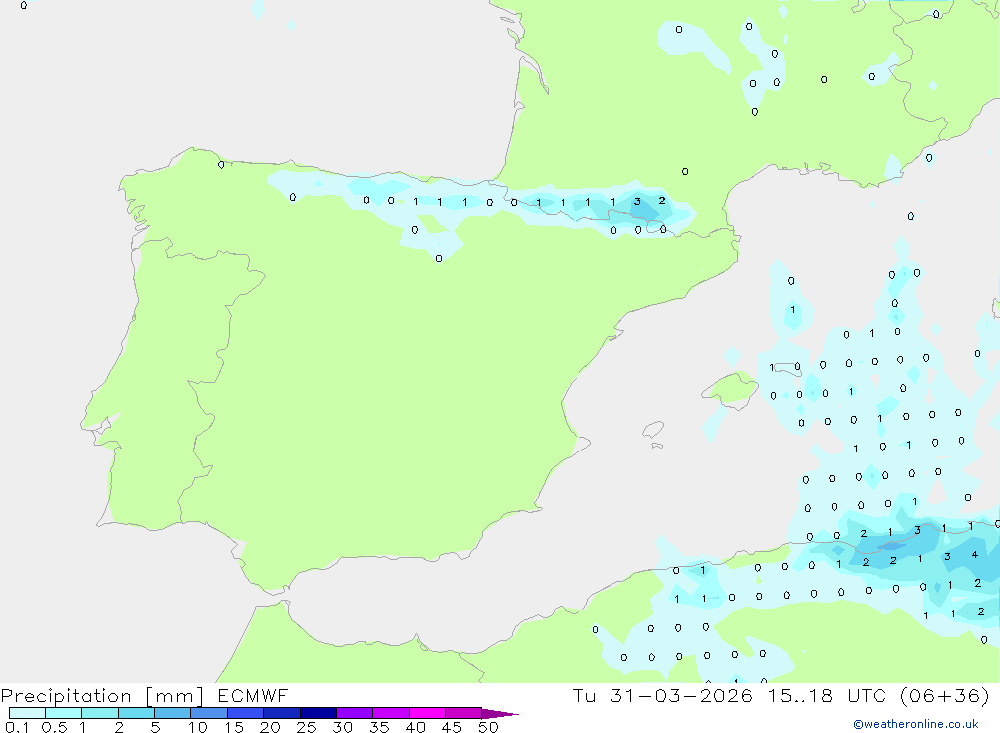Click the legend label '25'

point(306,727)
